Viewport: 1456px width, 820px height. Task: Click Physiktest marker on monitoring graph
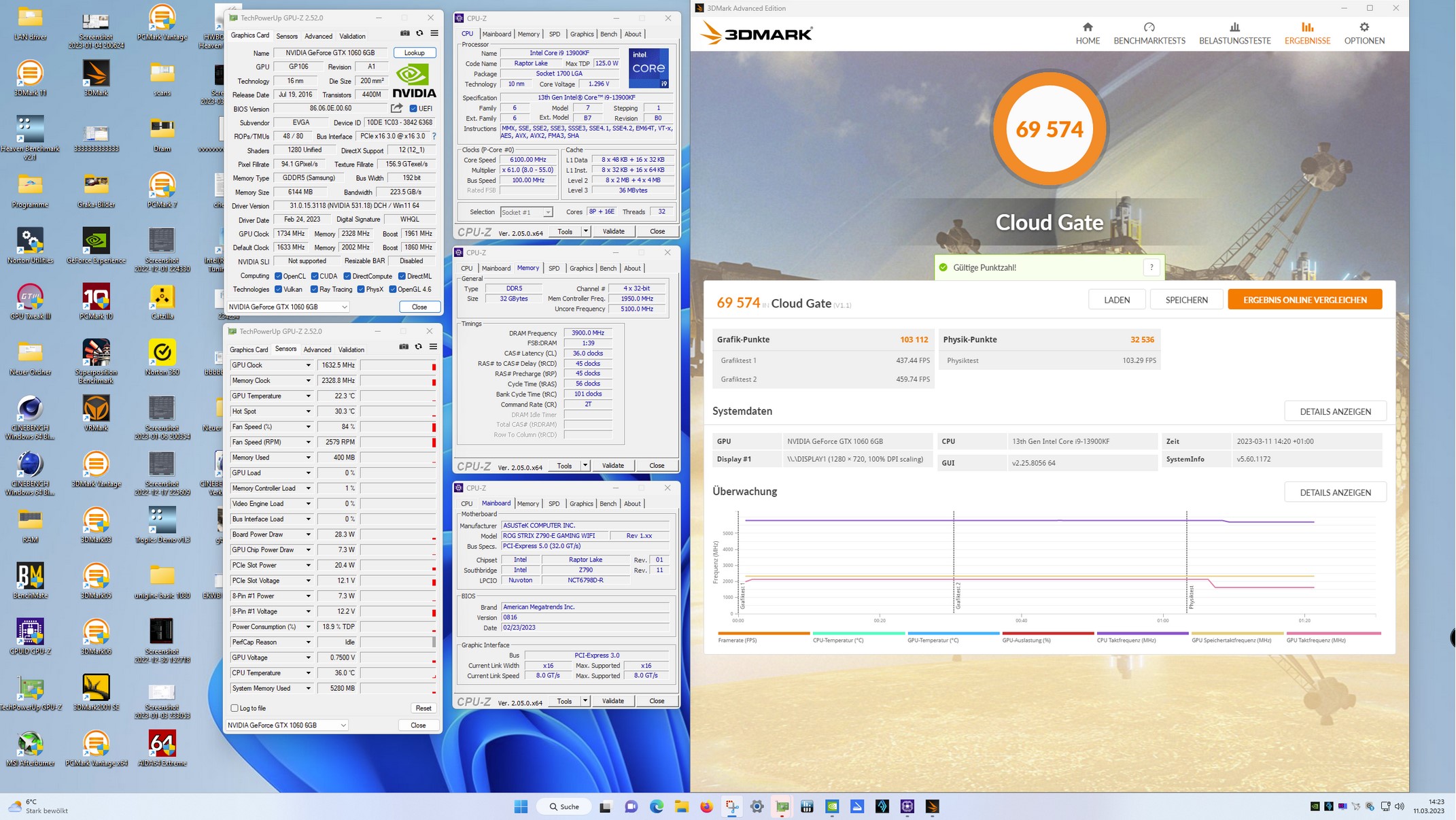1192,597
